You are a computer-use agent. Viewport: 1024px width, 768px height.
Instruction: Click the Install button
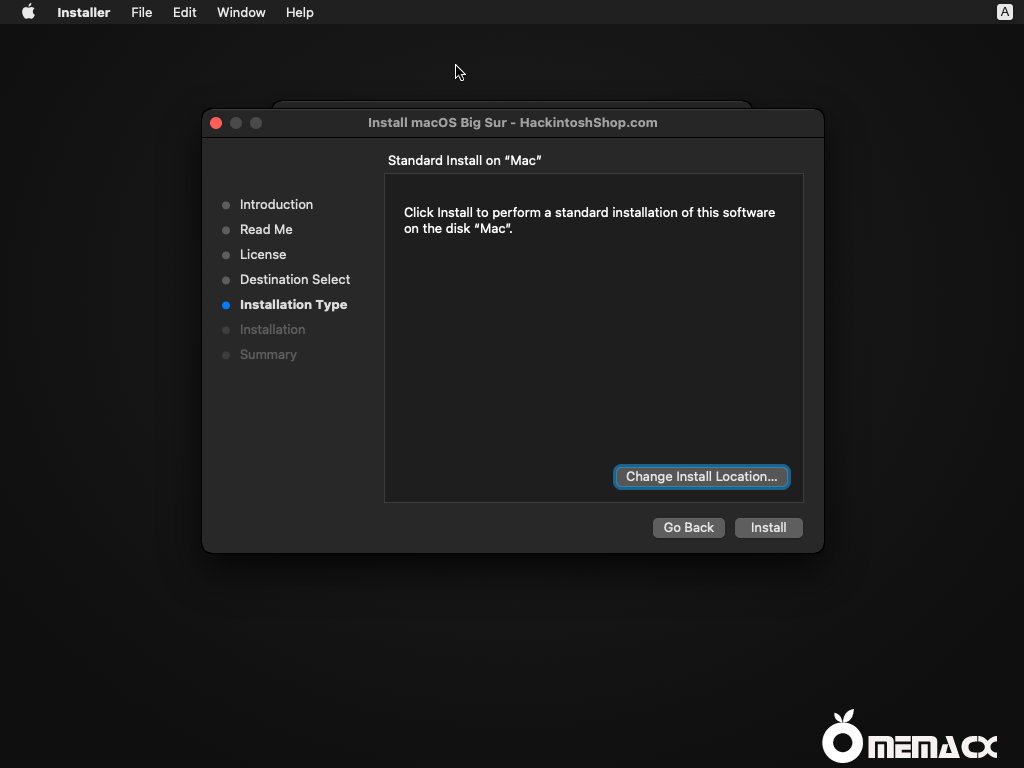768,527
